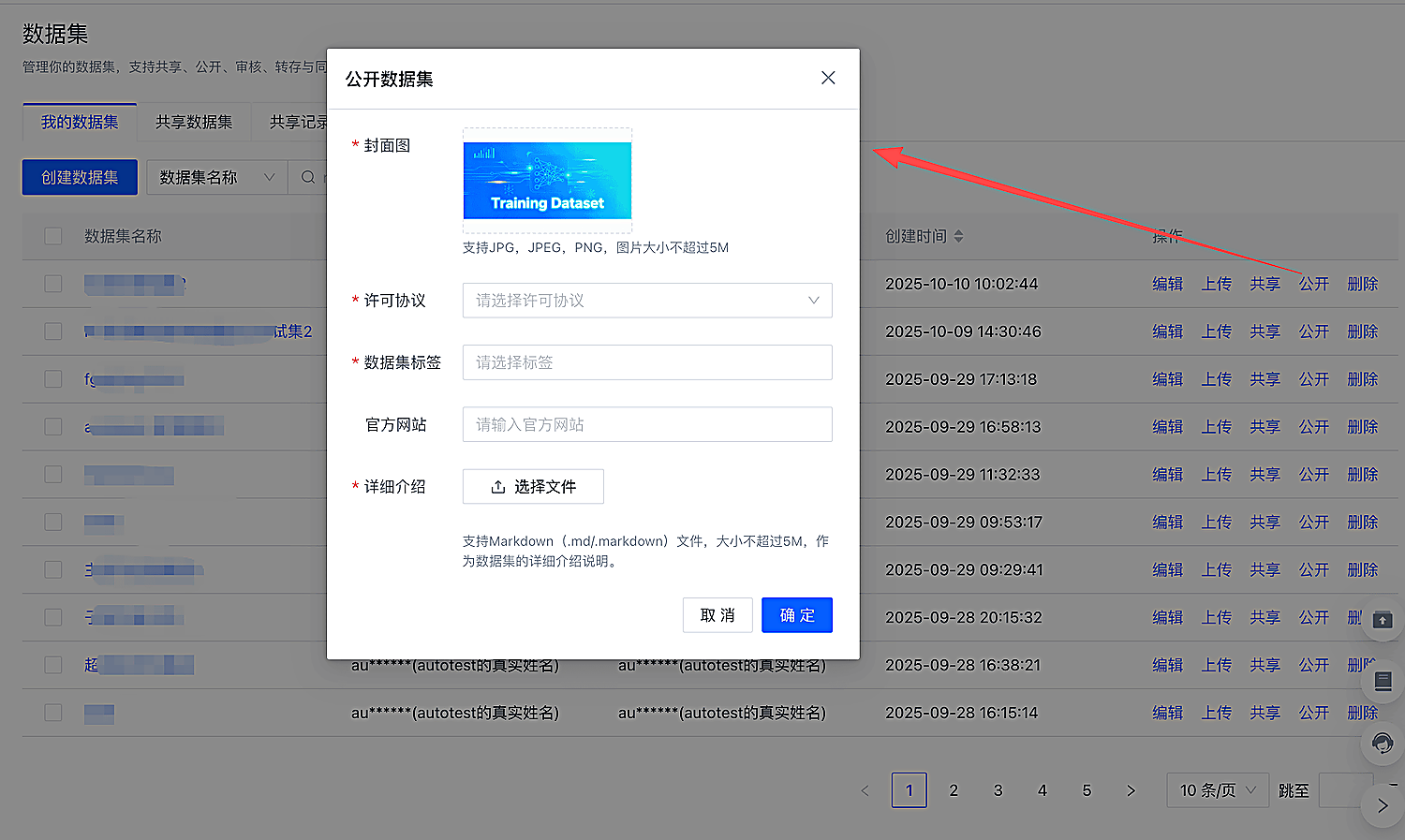Select page 1 in pagination

pos(909,790)
